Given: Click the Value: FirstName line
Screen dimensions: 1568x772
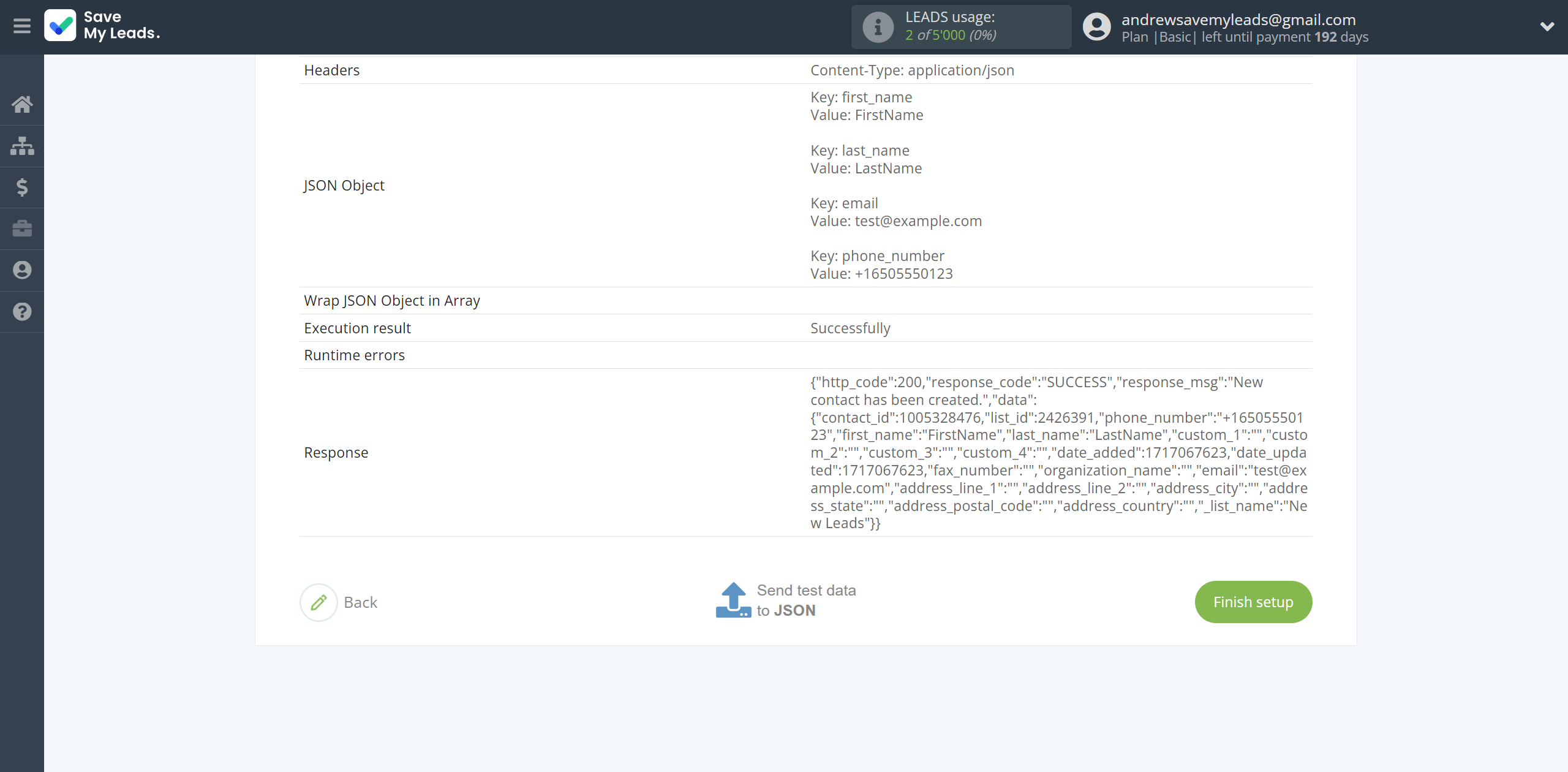Looking at the screenshot, I should coord(867,115).
